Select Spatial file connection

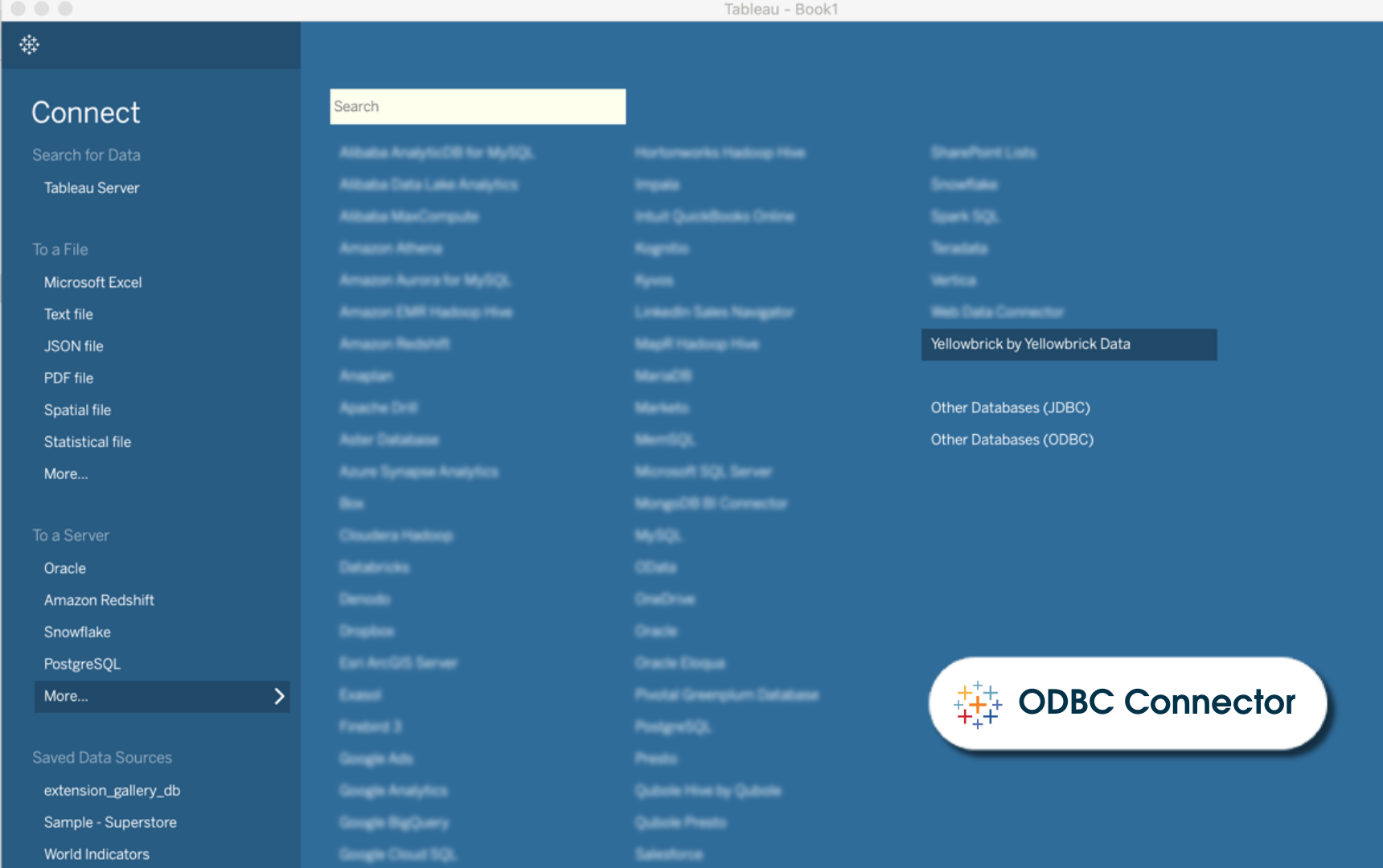(x=77, y=410)
